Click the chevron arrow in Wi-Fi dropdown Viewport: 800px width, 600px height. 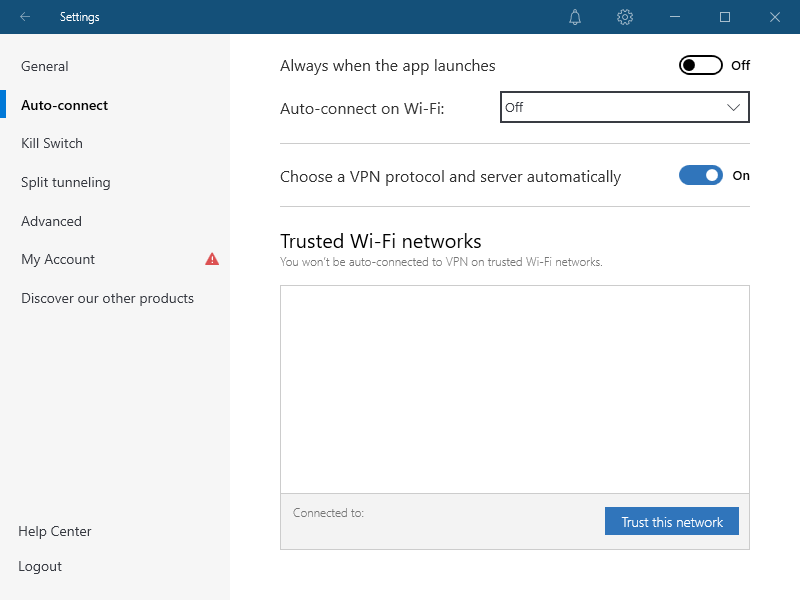[733, 107]
